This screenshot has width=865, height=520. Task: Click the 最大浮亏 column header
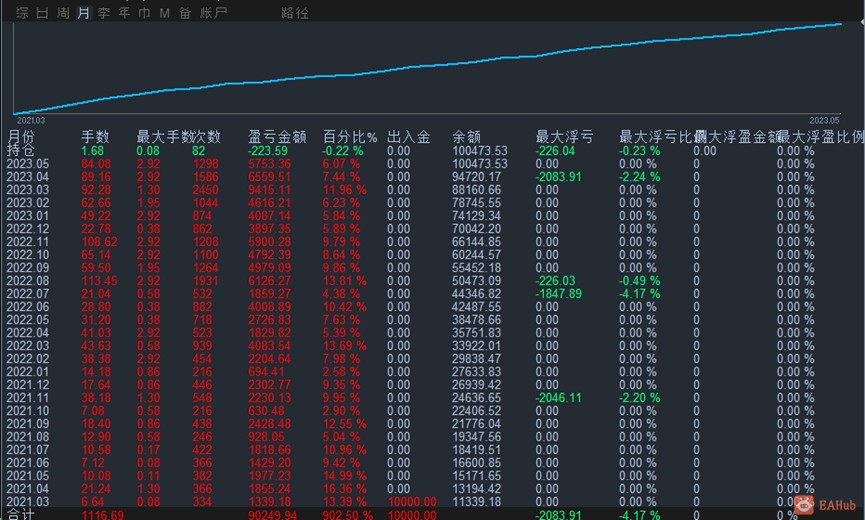tap(564, 137)
